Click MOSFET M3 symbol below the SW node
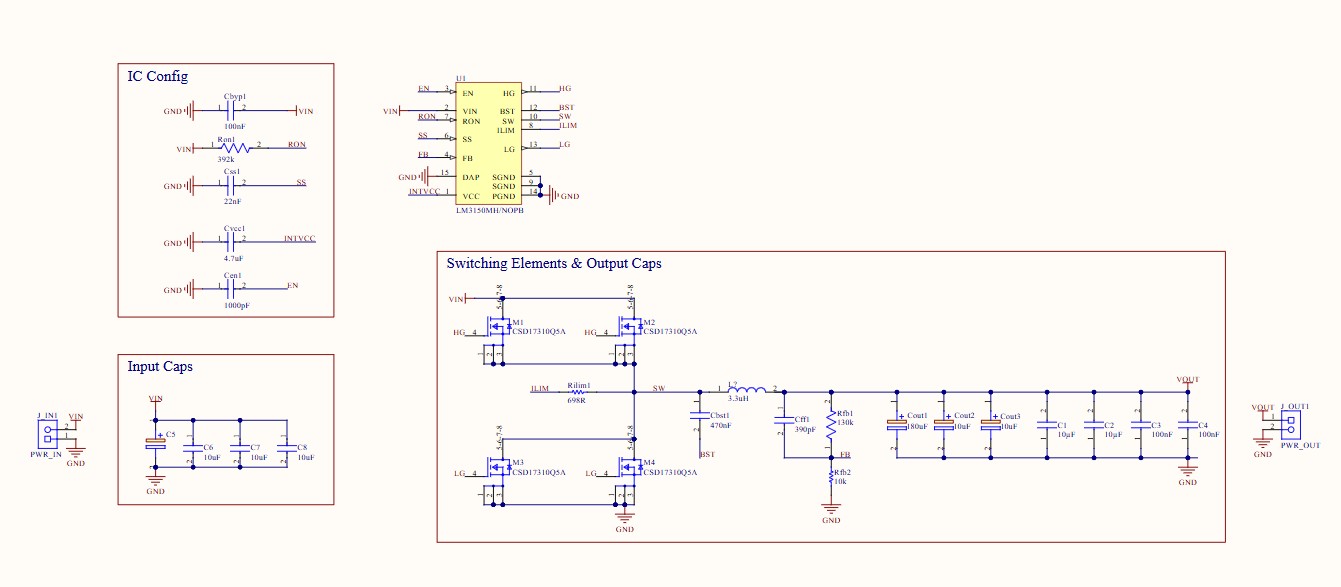This screenshot has width=1341, height=587. [496, 466]
